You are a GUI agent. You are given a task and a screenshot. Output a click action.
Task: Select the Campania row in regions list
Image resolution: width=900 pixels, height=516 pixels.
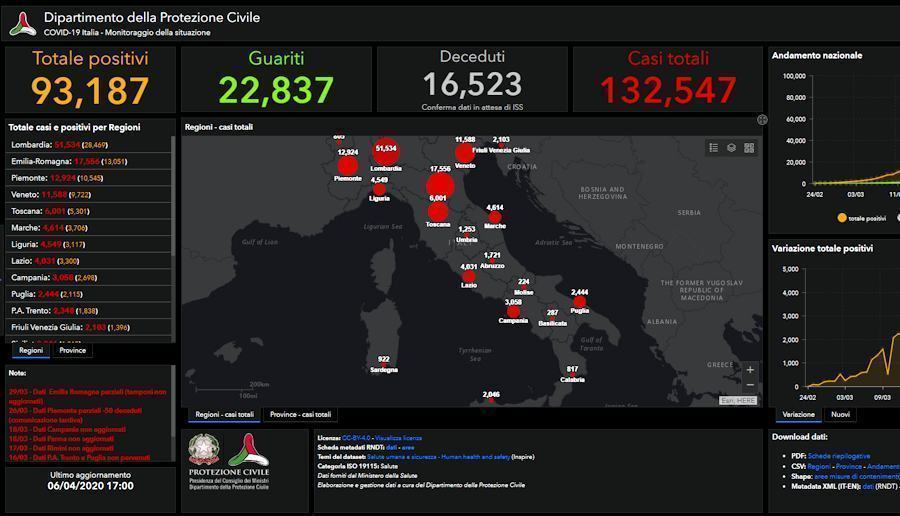click(x=88, y=278)
